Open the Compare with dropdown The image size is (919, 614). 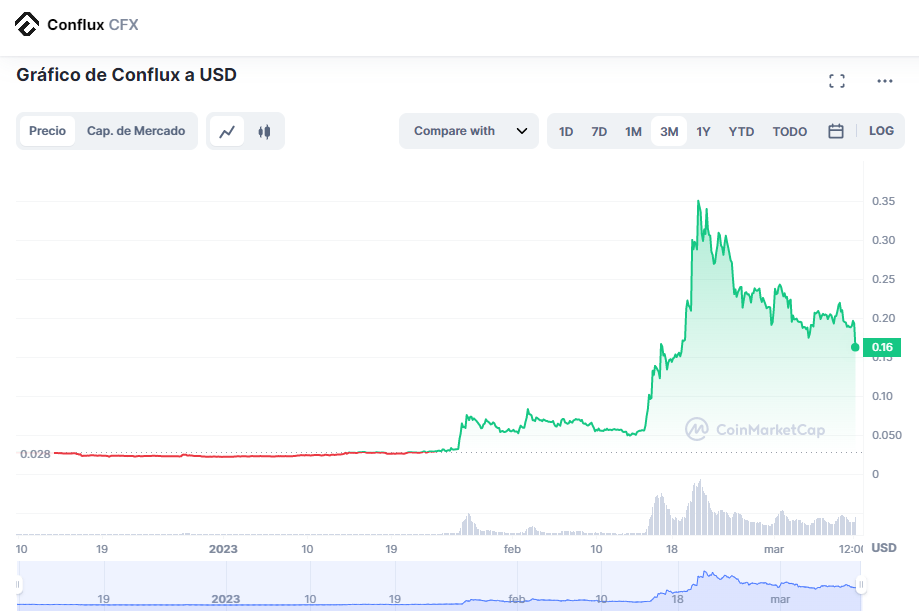point(469,131)
